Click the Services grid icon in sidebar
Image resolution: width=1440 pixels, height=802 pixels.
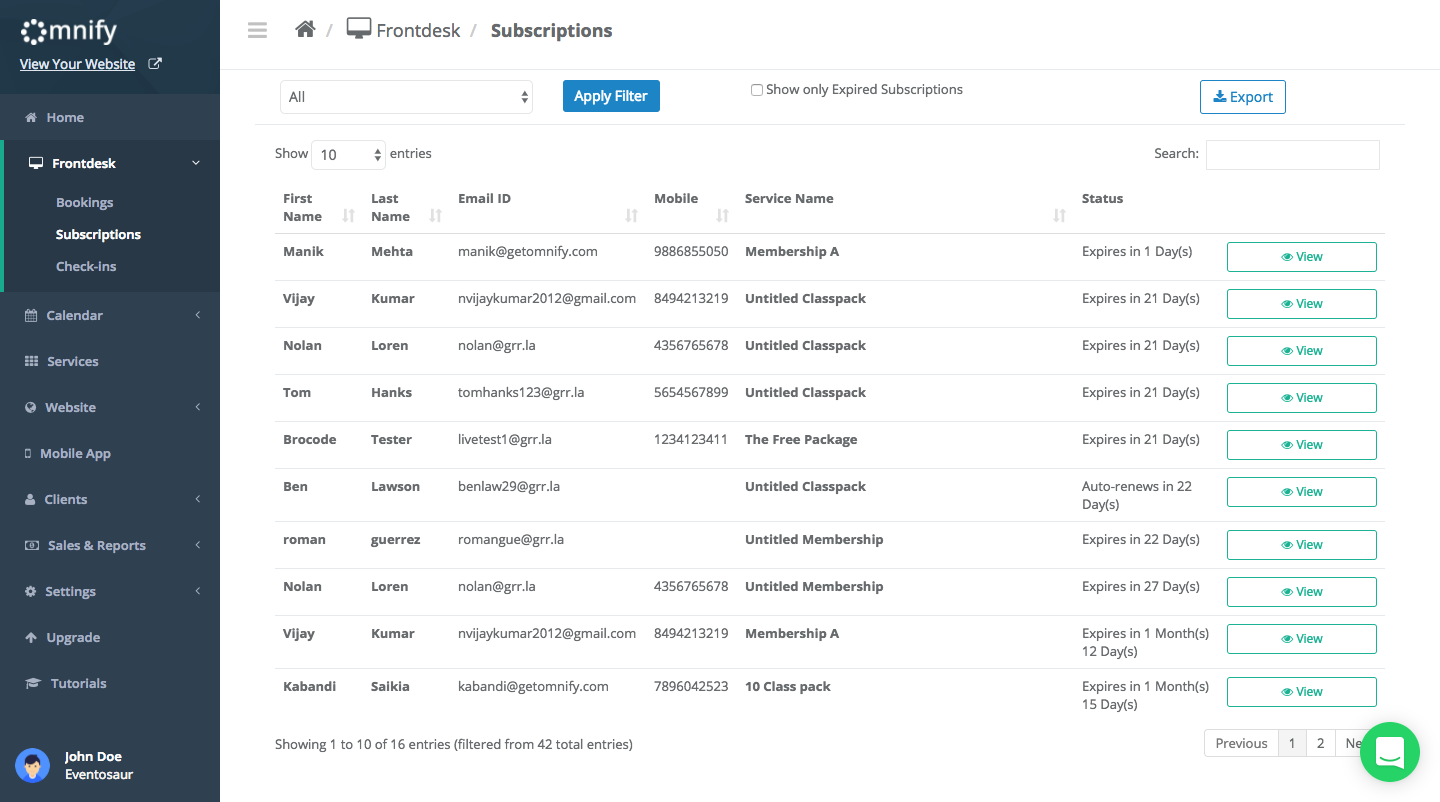[31, 361]
